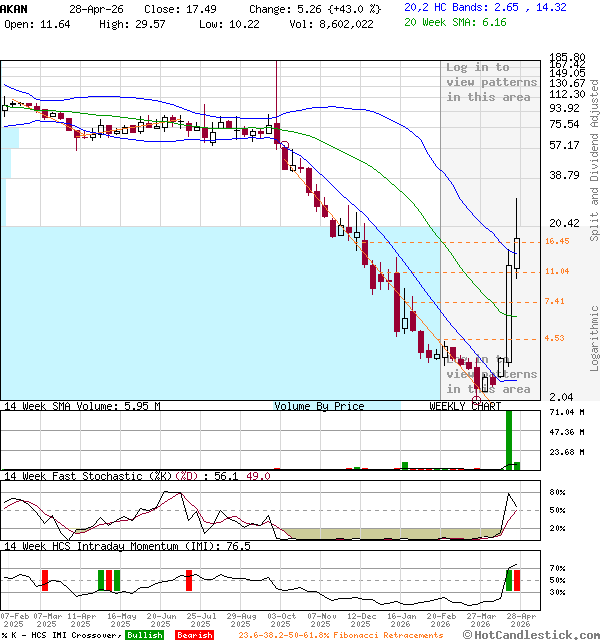
Task: Click the 14 Week Fast Stochastic heading
Action: point(100,476)
